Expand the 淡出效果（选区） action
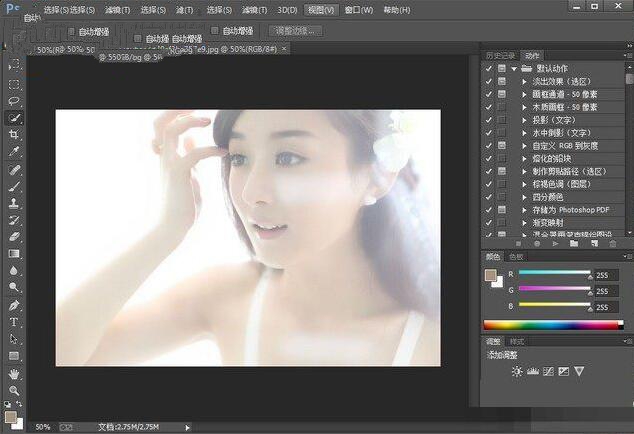634x434 pixels. (524, 82)
